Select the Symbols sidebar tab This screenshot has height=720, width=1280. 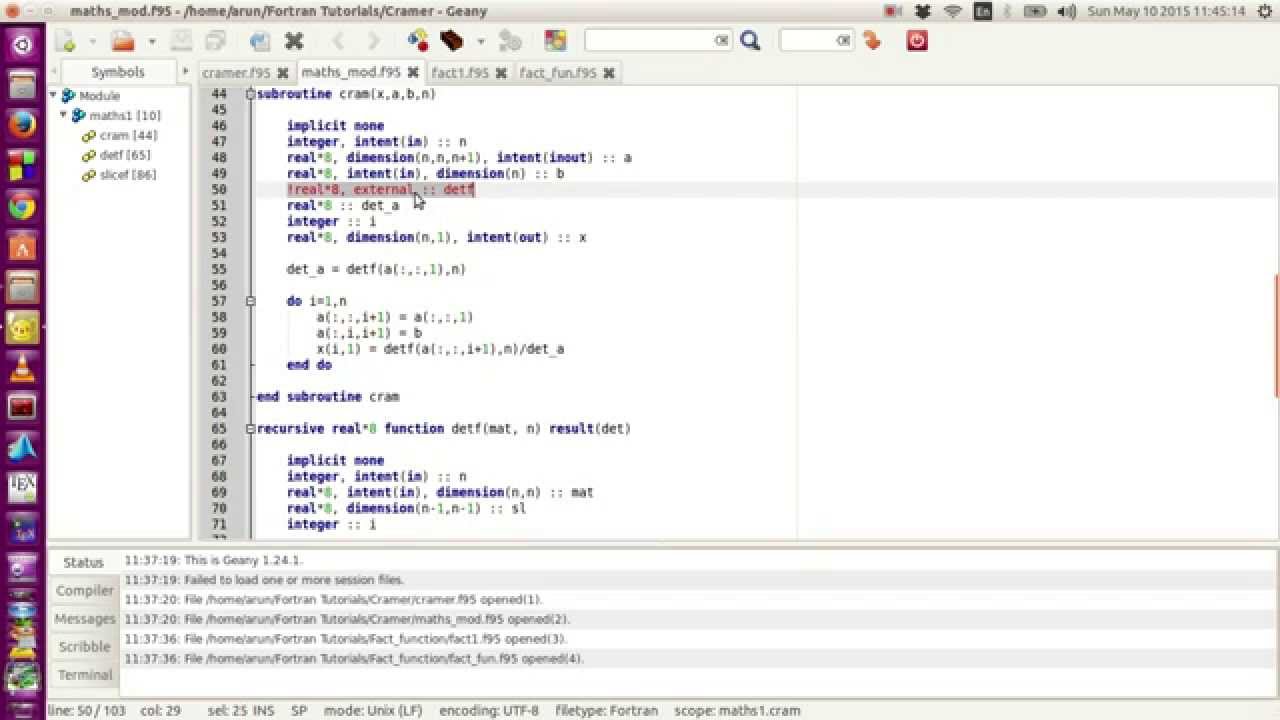[118, 72]
